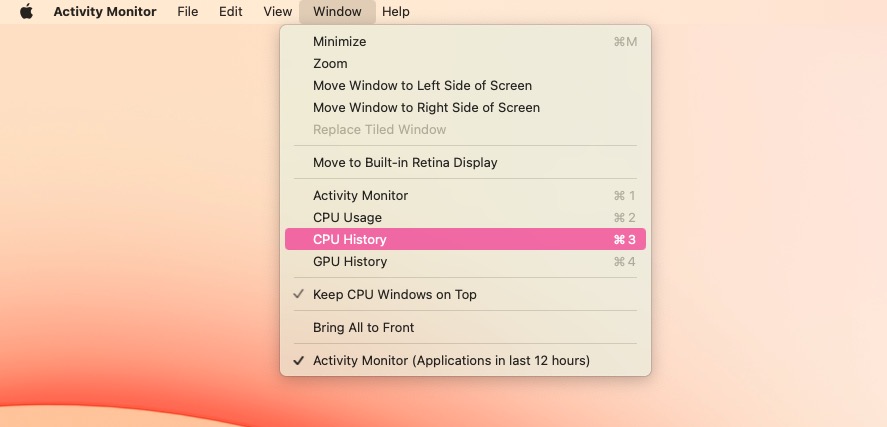Close the open Window menu
887x427 pixels.
click(x=337, y=12)
